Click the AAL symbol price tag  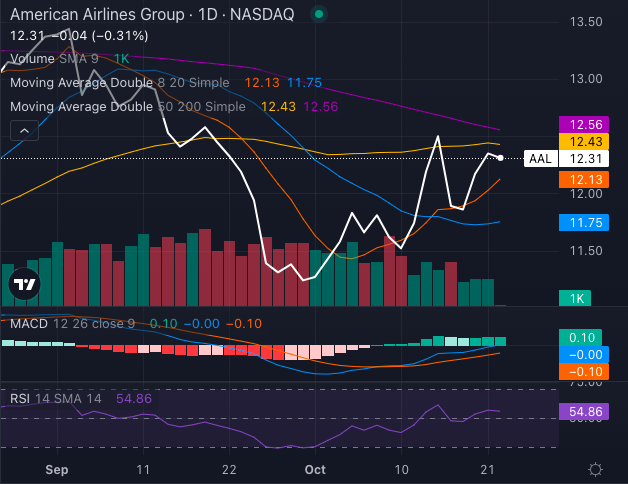click(540, 159)
